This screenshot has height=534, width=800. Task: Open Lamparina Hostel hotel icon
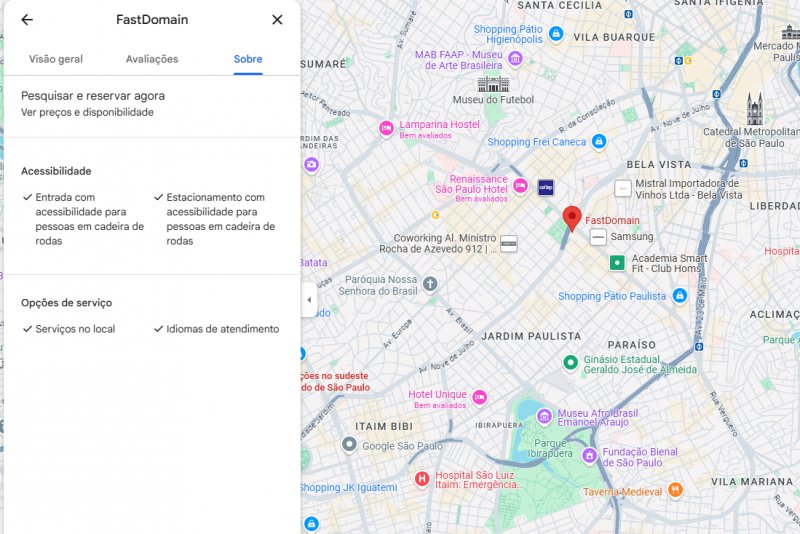click(386, 129)
